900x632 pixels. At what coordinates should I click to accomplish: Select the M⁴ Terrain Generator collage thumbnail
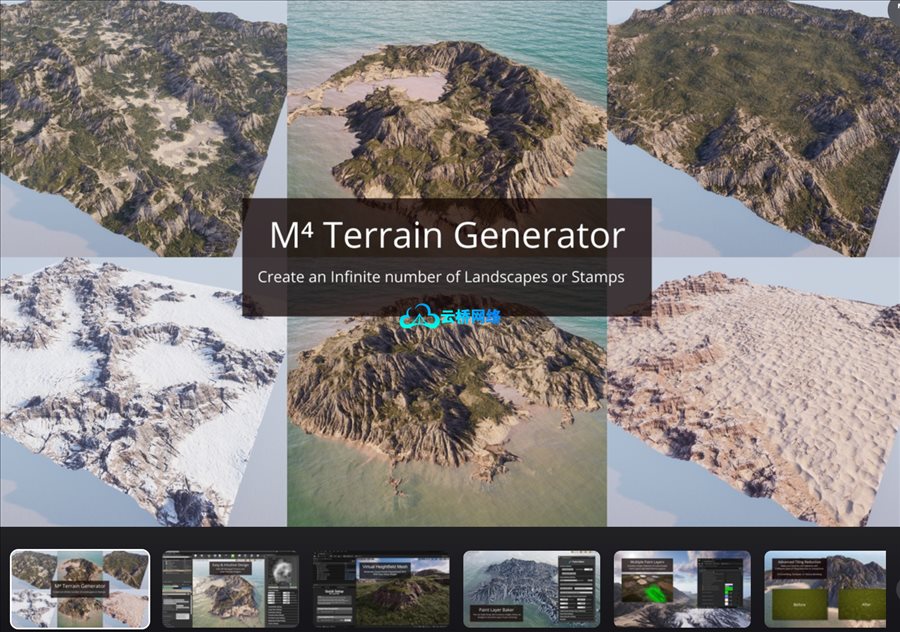click(80, 589)
